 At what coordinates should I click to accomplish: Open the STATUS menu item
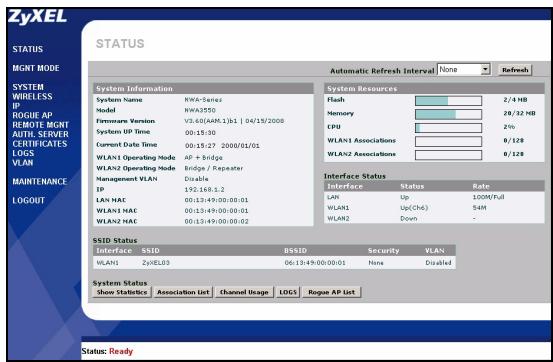point(28,49)
